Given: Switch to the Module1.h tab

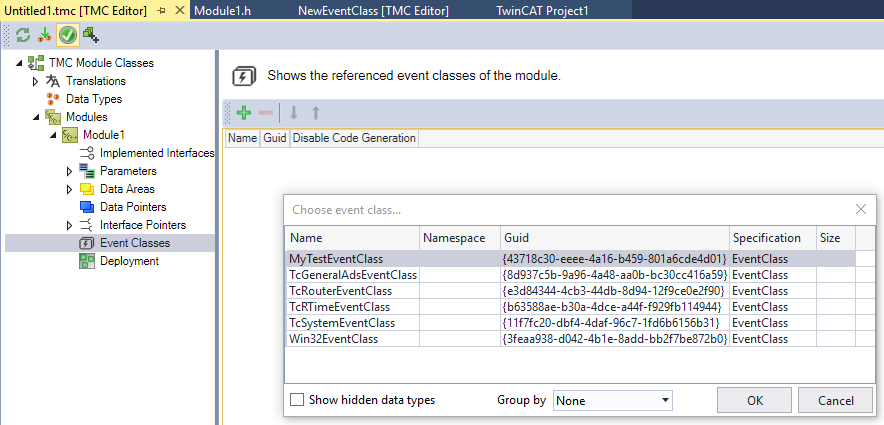Looking at the screenshot, I should pyautogui.click(x=222, y=11).
